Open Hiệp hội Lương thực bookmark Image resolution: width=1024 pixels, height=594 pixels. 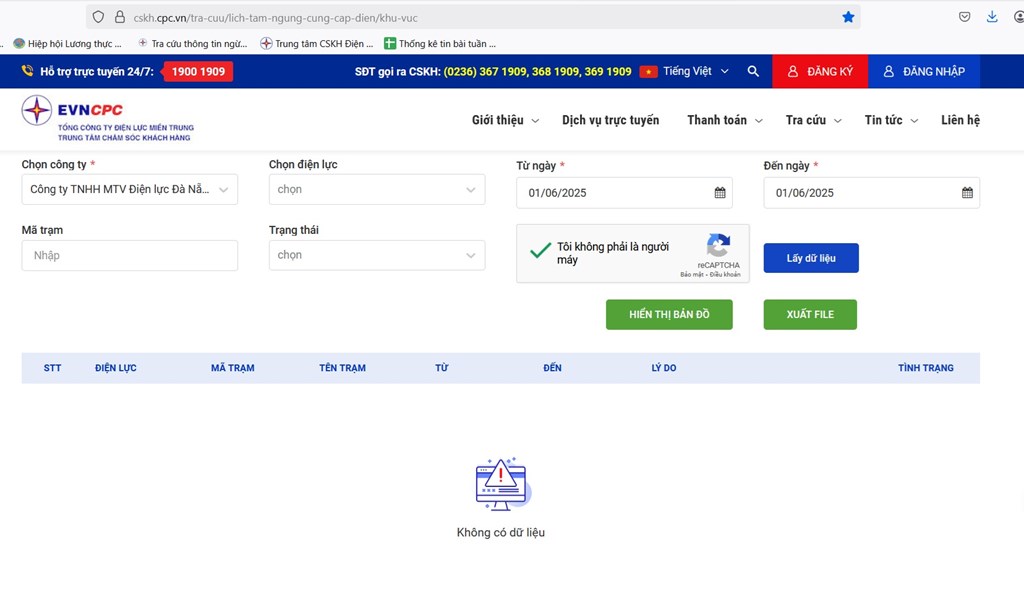click(x=68, y=44)
